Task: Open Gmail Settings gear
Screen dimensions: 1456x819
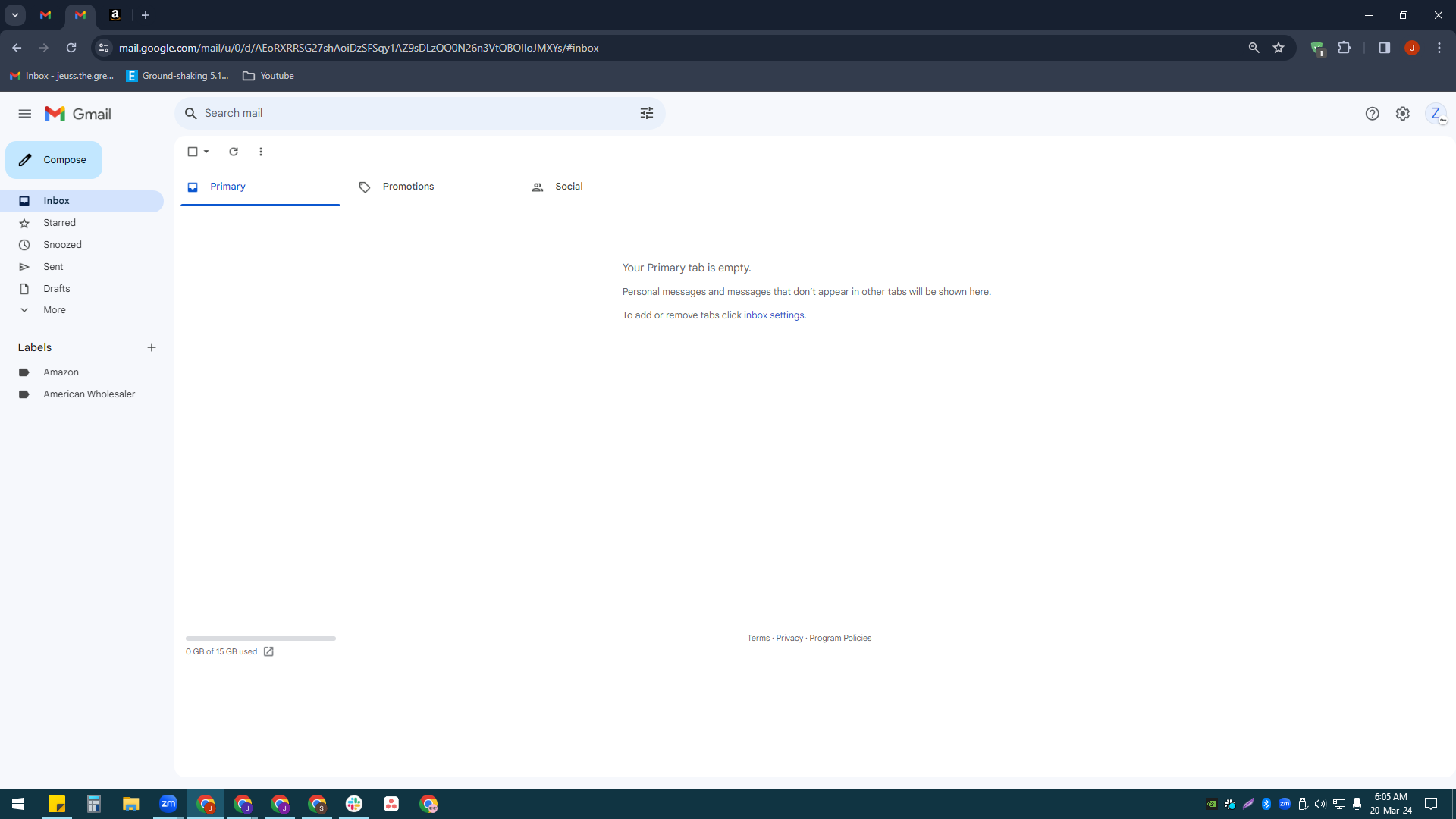Action: 1403,114
